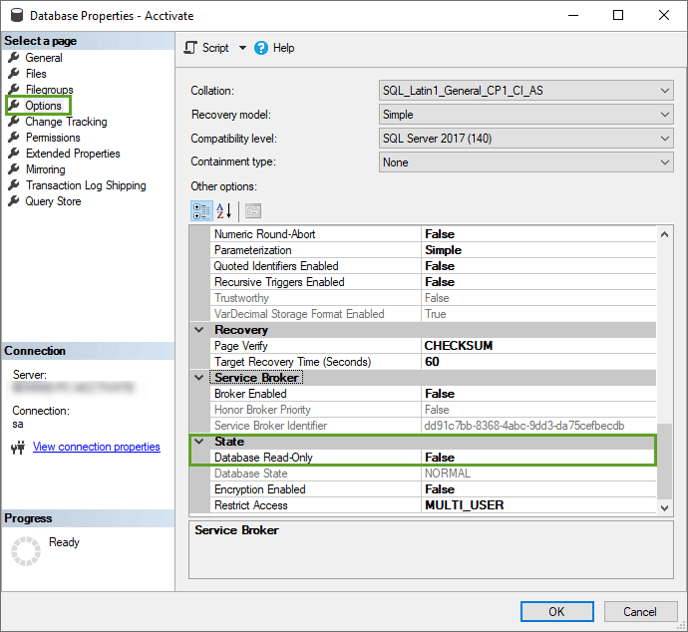Select the Options page
The image size is (688, 632).
point(43,106)
